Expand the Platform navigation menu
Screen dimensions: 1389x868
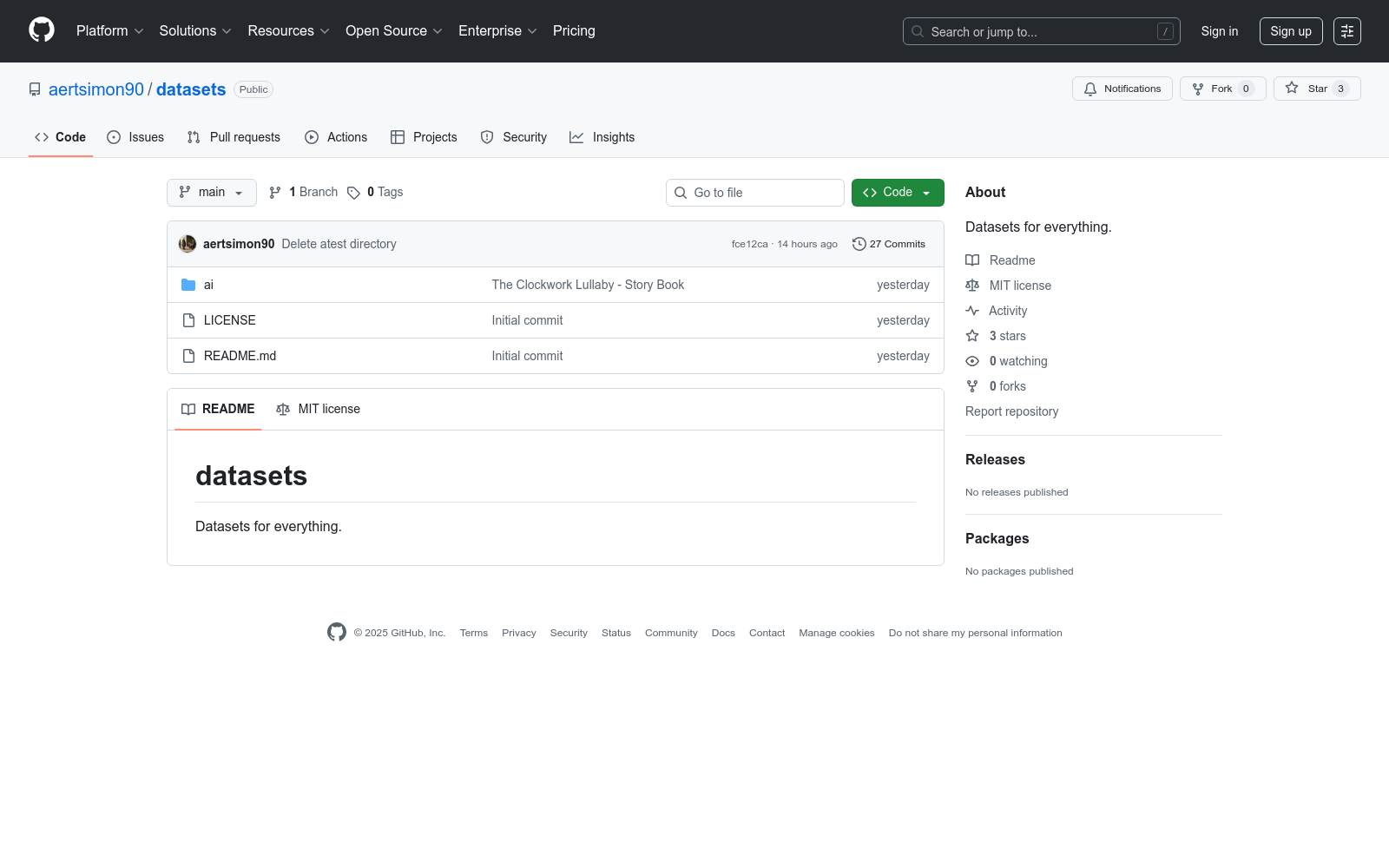point(110,31)
